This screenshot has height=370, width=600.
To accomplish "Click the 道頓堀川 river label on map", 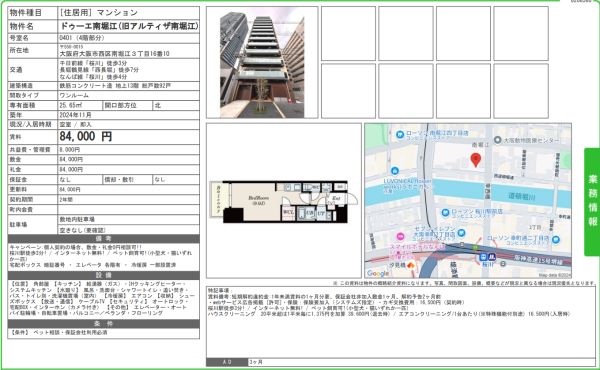I will pos(522,196).
